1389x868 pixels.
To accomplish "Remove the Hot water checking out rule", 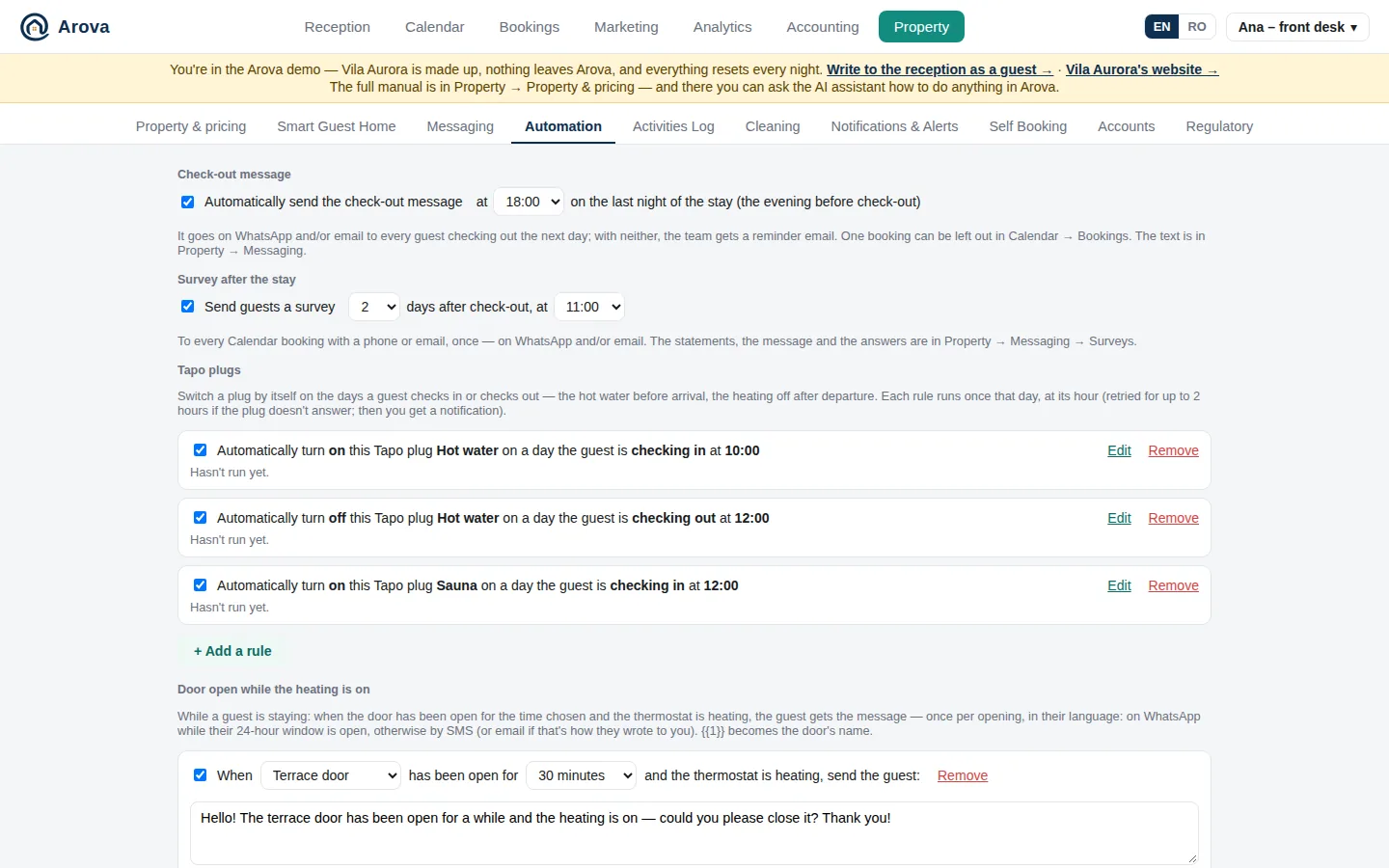I will (x=1173, y=518).
